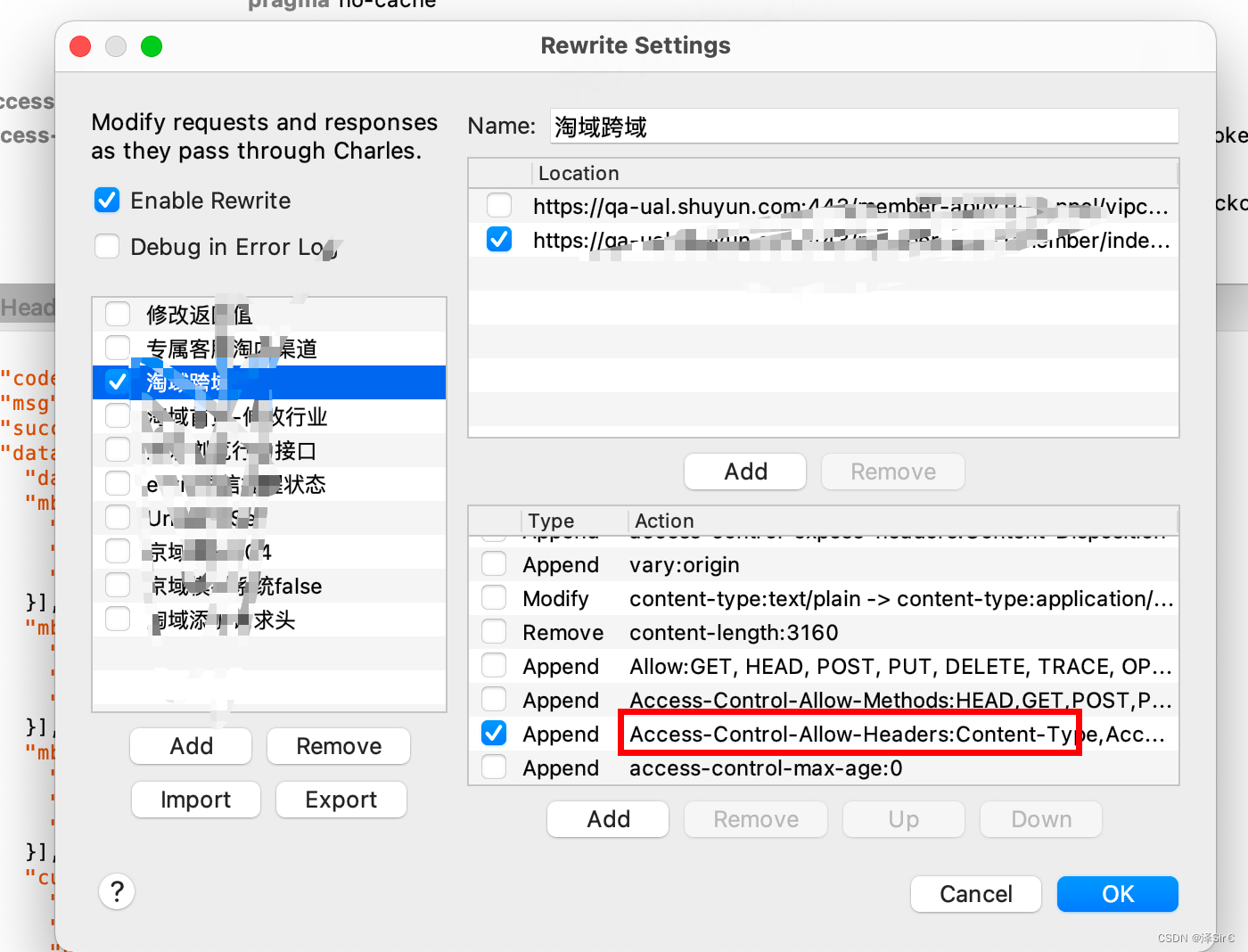Click Add below the Location list
This screenshot has width=1248, height=952.
744,472
